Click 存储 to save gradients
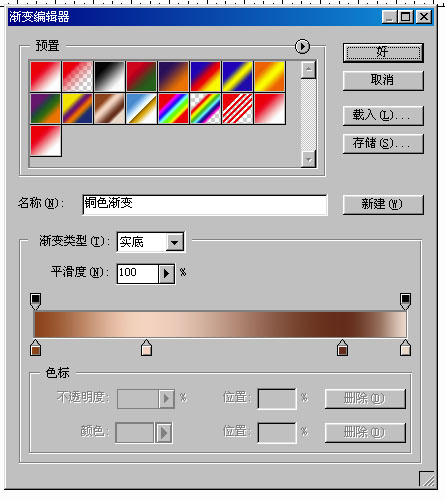Screen dimensions: 445x501 point(383,144)
